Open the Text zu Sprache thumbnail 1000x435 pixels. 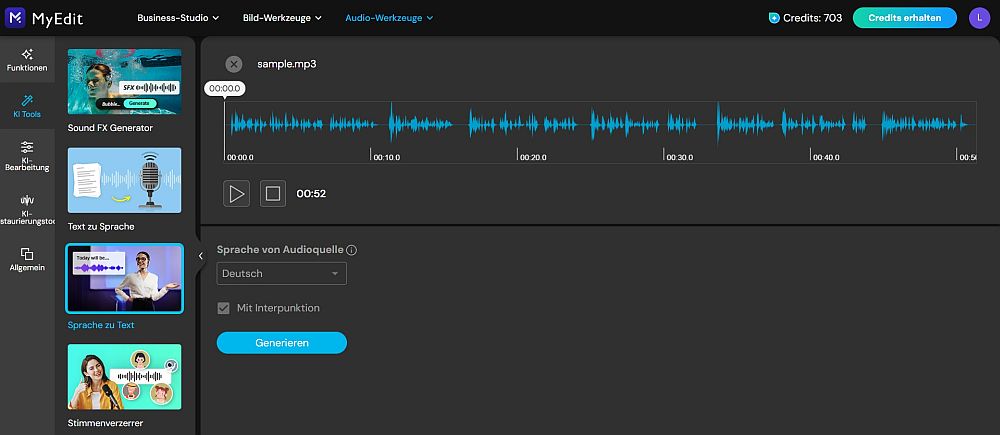coord(124,180)
